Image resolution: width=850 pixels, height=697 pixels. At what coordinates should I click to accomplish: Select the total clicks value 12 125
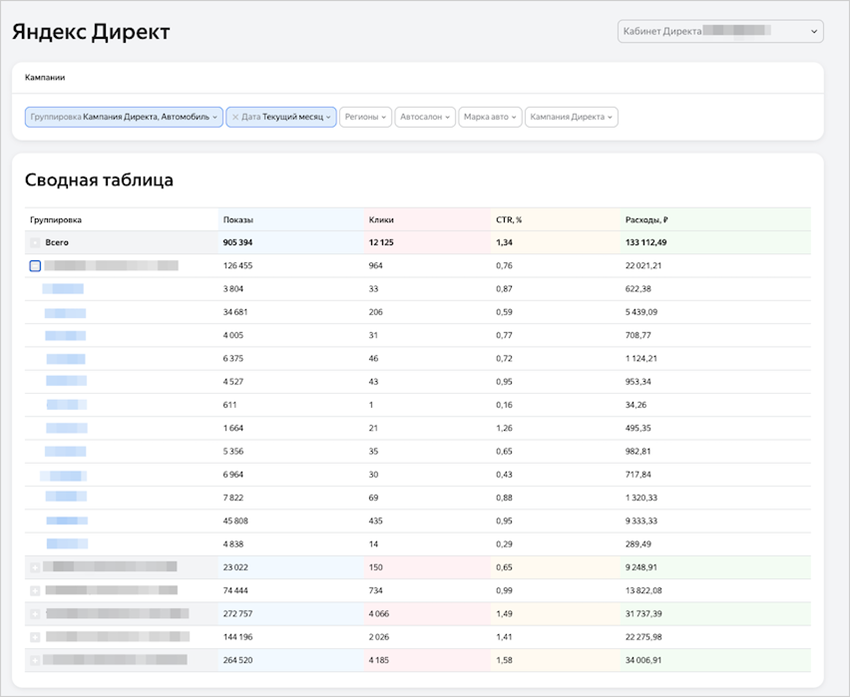pos(381,243)
